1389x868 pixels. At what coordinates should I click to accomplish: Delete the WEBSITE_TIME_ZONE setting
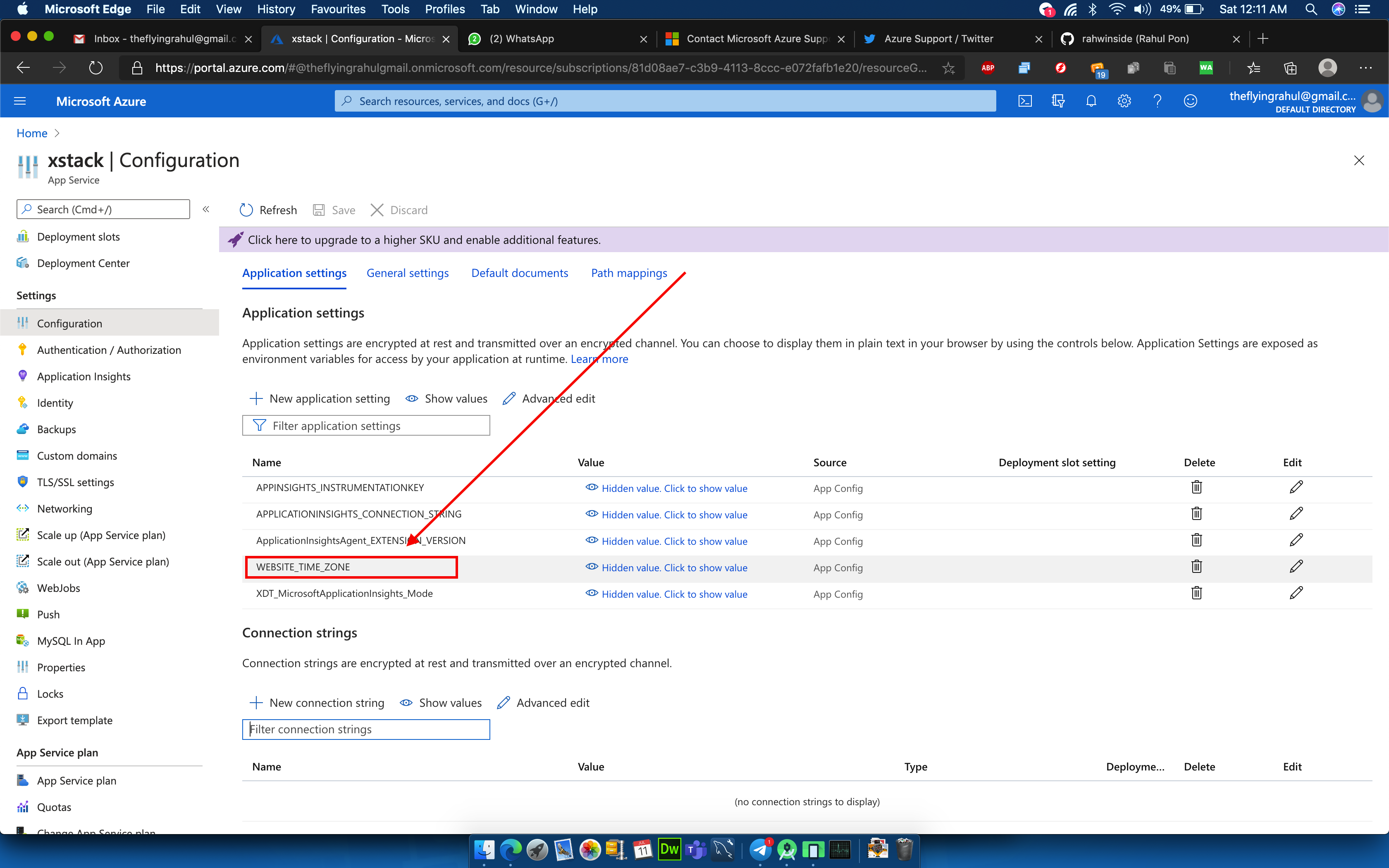[x=1197, y=567]
